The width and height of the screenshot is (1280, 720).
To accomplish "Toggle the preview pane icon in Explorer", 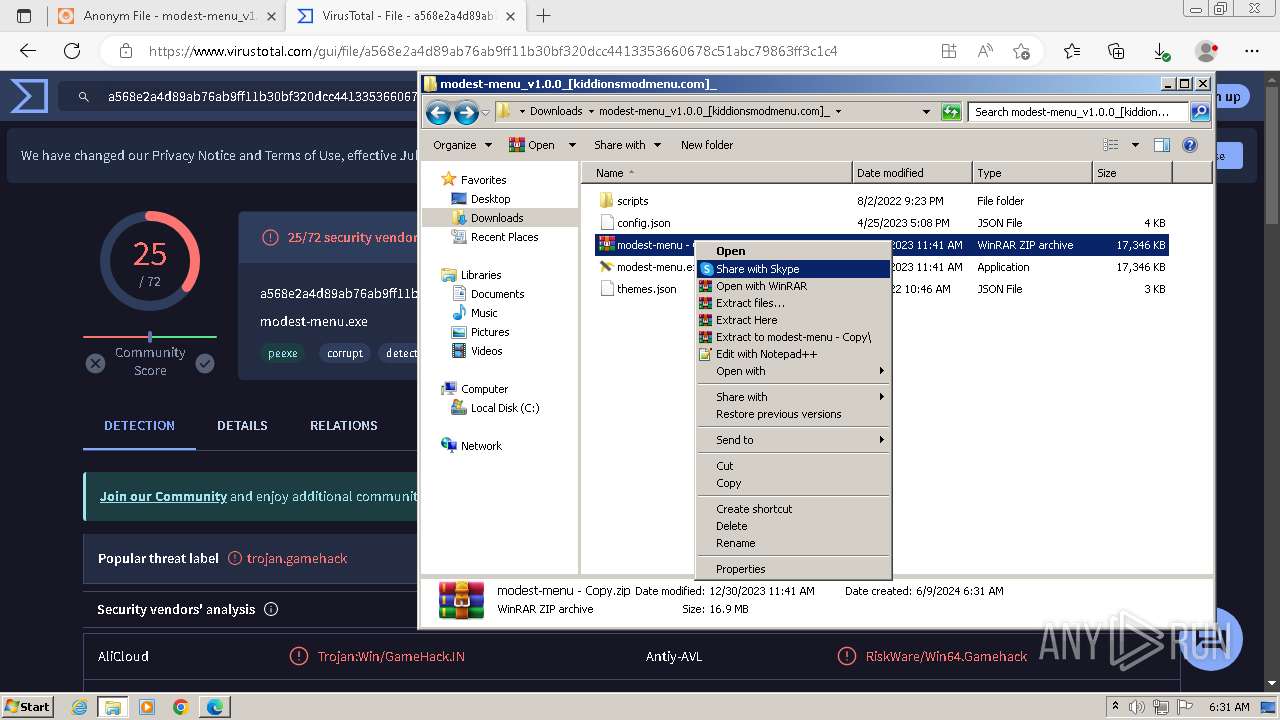I will [x=1162, y=145].
